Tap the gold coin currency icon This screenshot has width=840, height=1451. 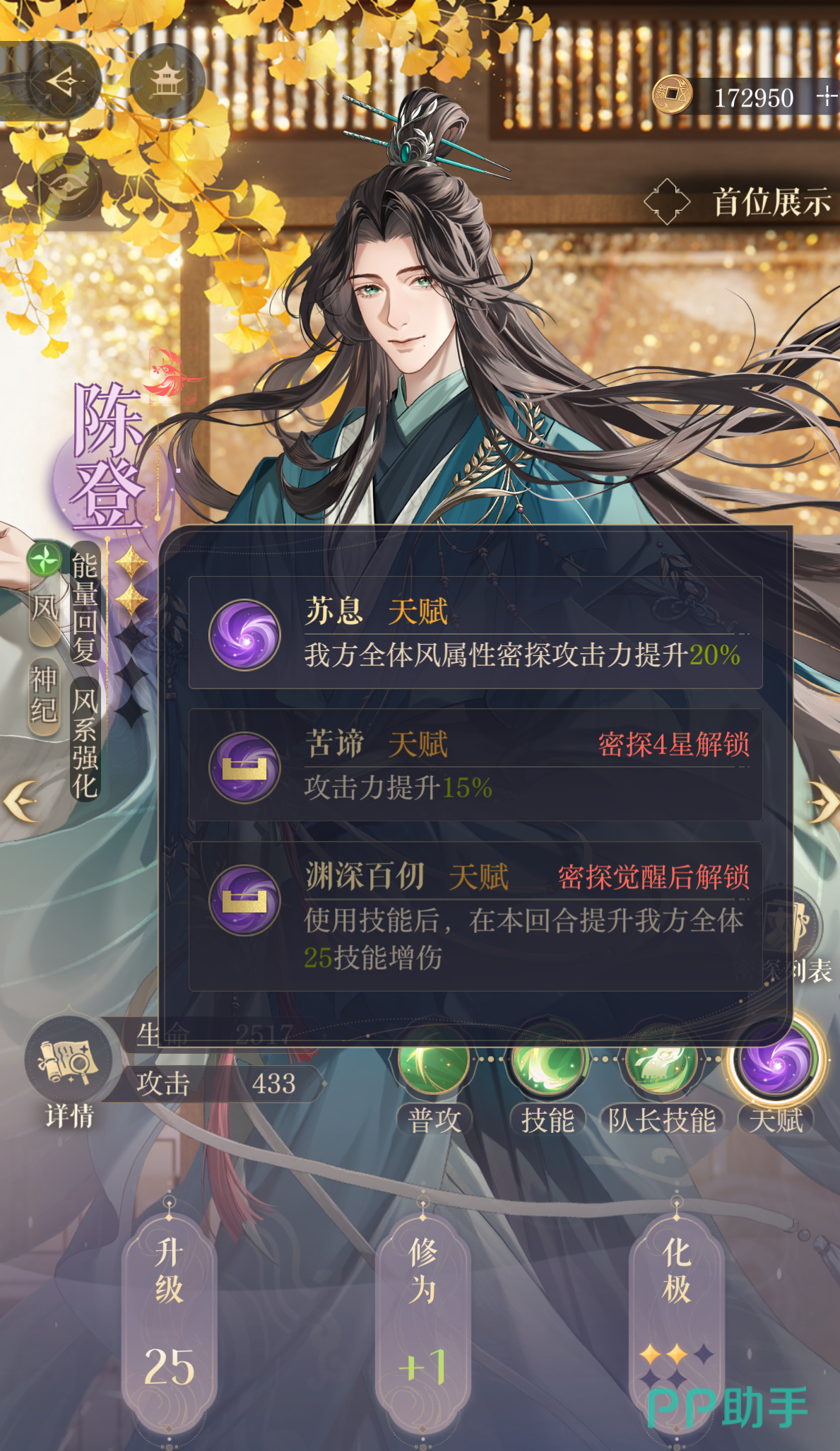(x=671, y=95)
